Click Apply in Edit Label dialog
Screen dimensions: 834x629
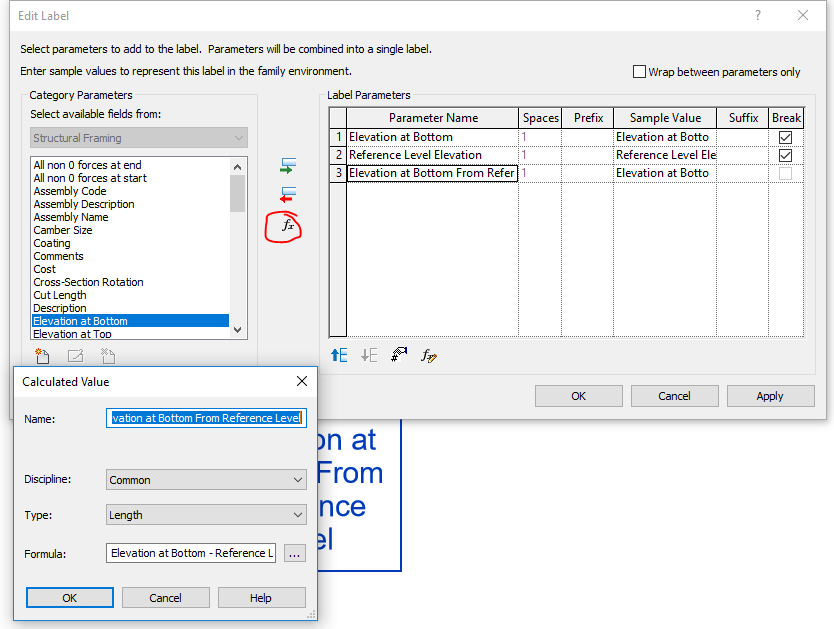click(770, 396)
